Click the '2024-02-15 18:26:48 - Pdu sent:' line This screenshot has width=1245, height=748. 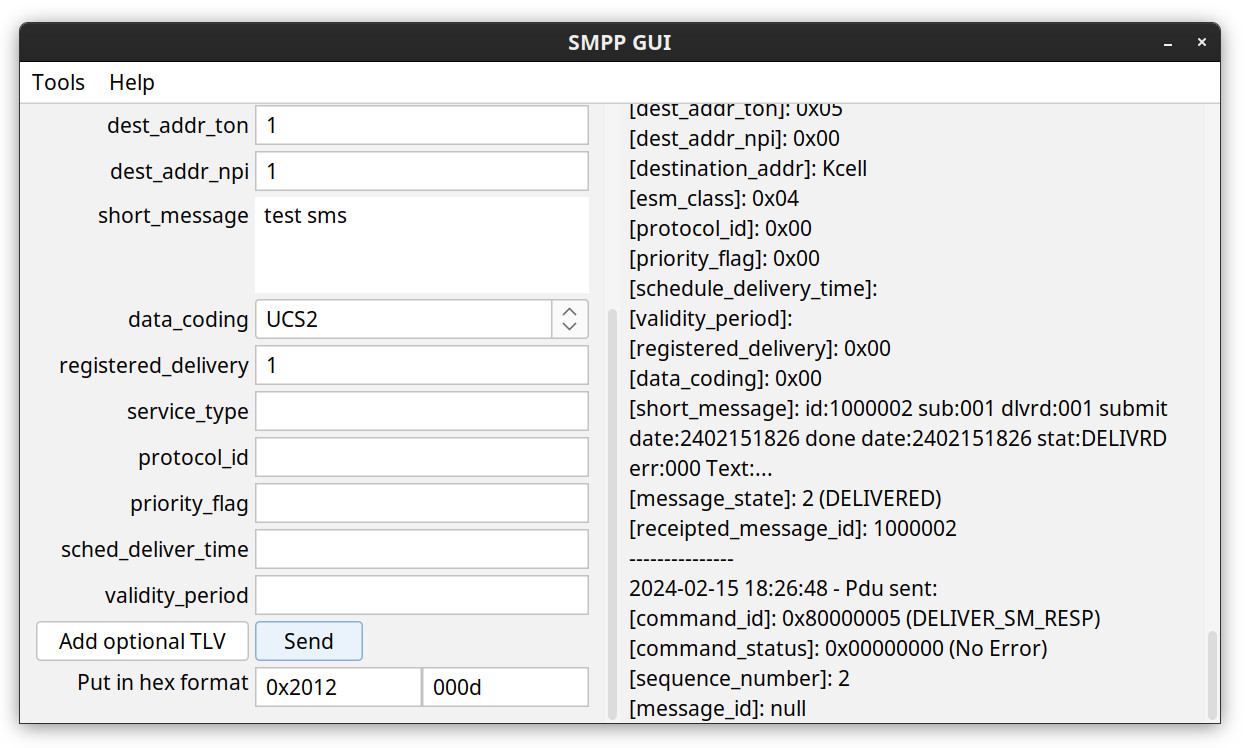point(783,588)
